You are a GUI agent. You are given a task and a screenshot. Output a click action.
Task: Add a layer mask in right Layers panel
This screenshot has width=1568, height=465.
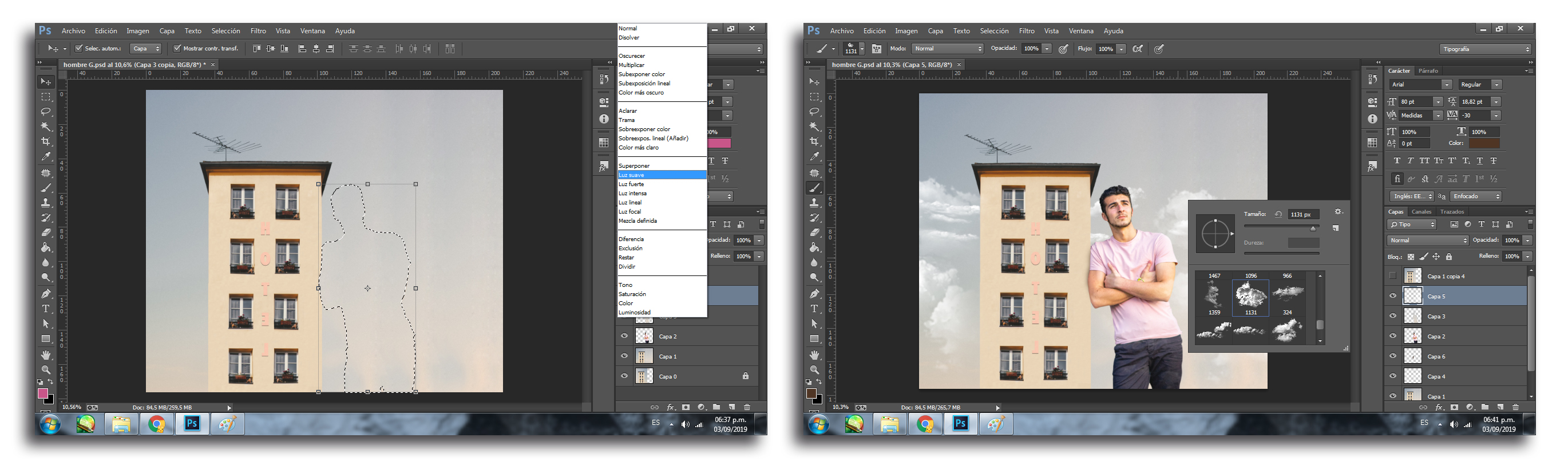click(1454, 407)
